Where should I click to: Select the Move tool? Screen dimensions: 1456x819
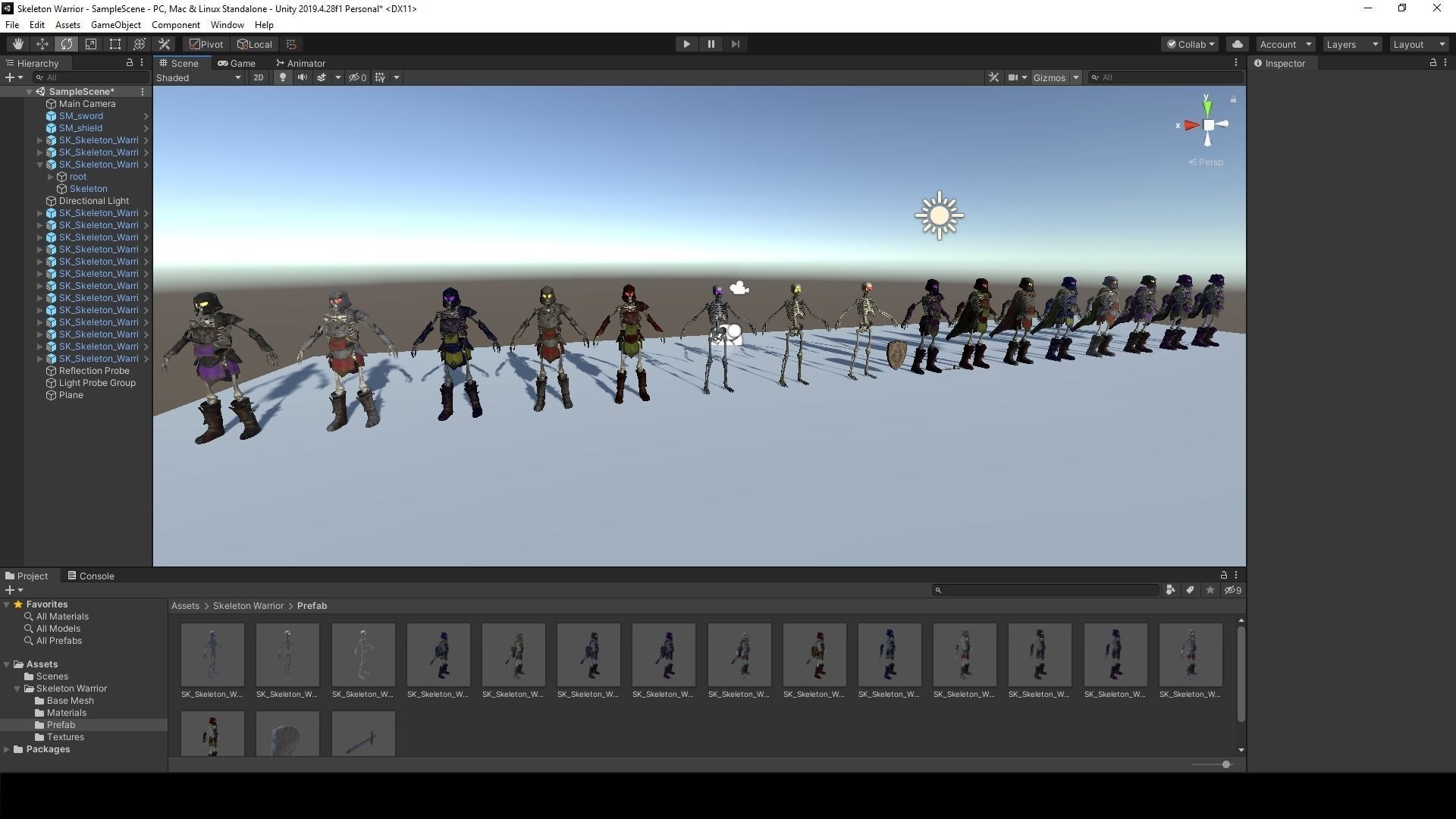42,44
